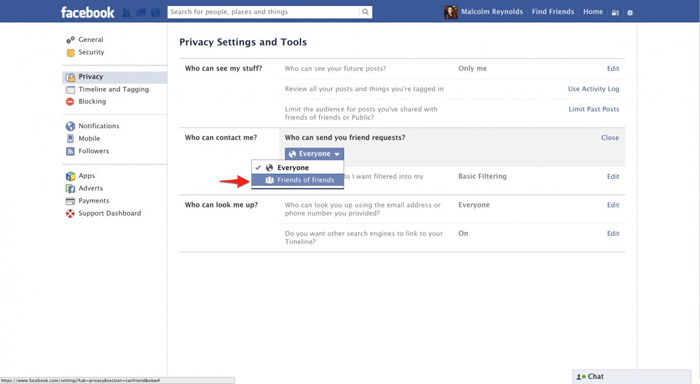This screenshot has height=384, width=700.
Task: Open the Facebook logo home link
Action: point(88,12)
